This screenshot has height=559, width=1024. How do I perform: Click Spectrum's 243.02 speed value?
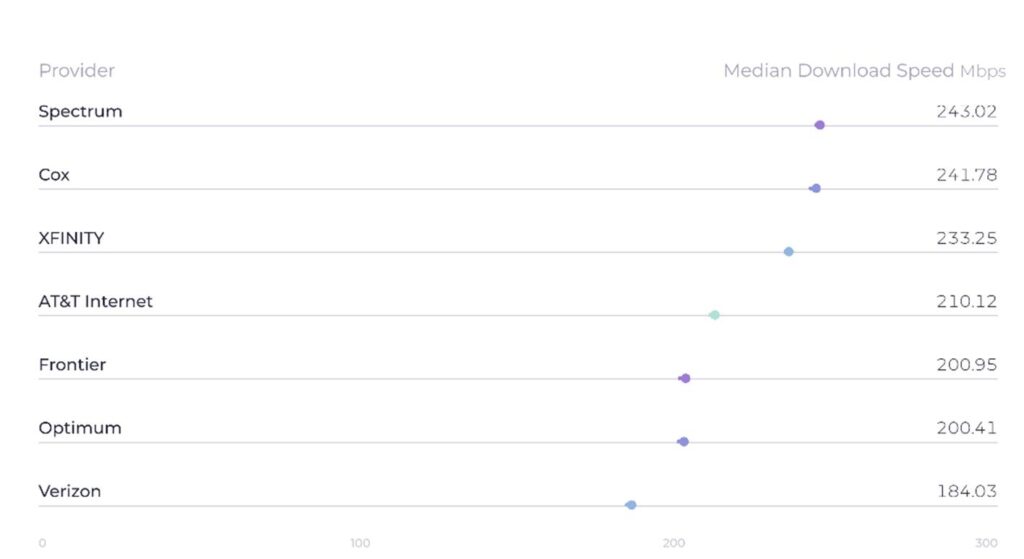point(966,111)
